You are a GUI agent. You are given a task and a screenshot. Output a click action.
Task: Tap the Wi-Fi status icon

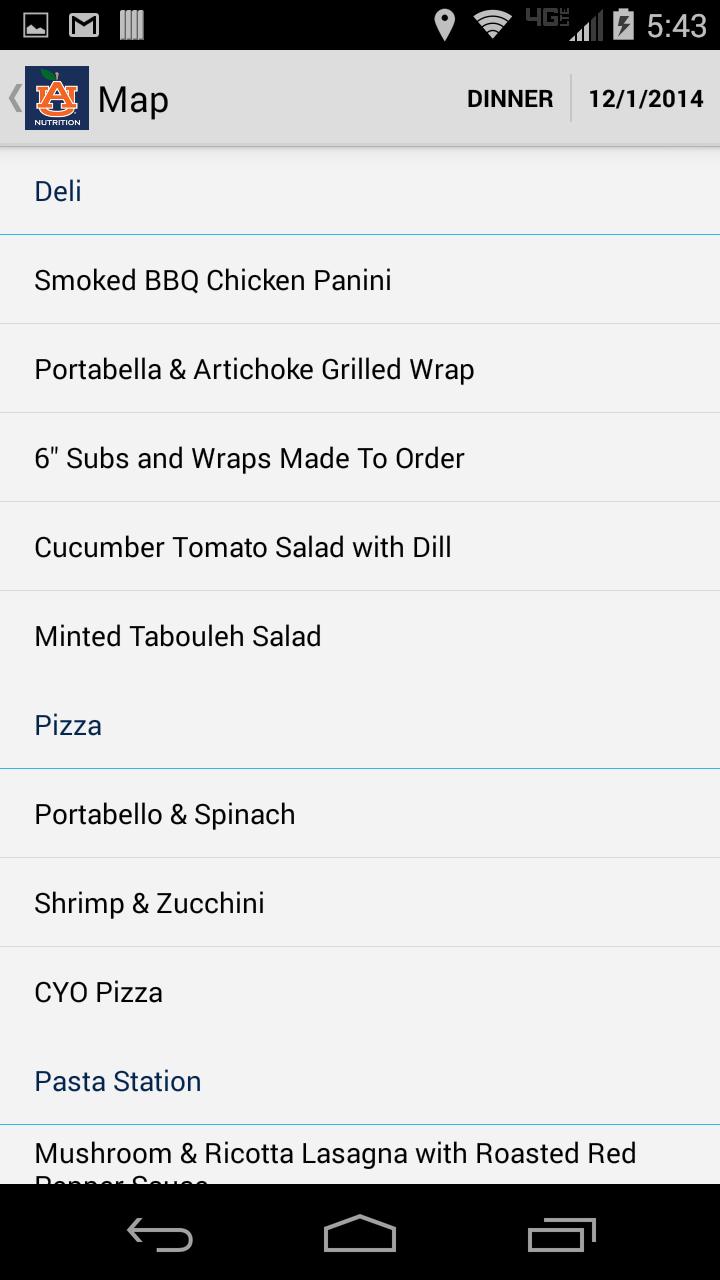[491, 25]
